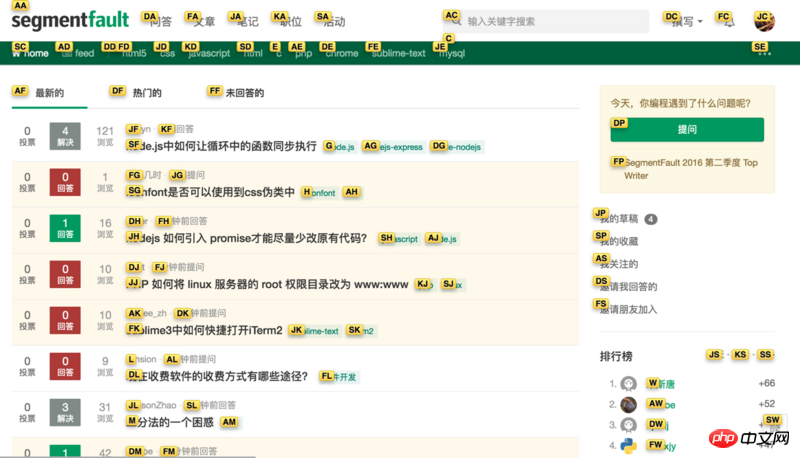
Task: Show more tags via the ellipsis icon
Action: [764, 53]
